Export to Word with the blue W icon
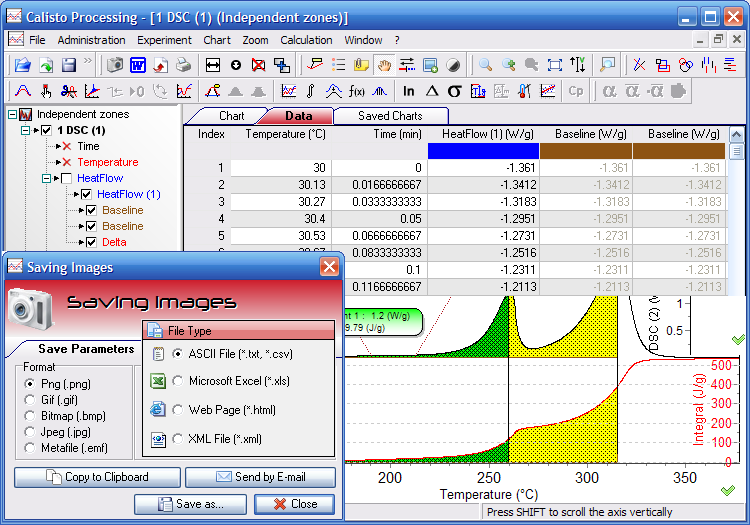Viewport: 750px width, 525px height. [138, 65]
